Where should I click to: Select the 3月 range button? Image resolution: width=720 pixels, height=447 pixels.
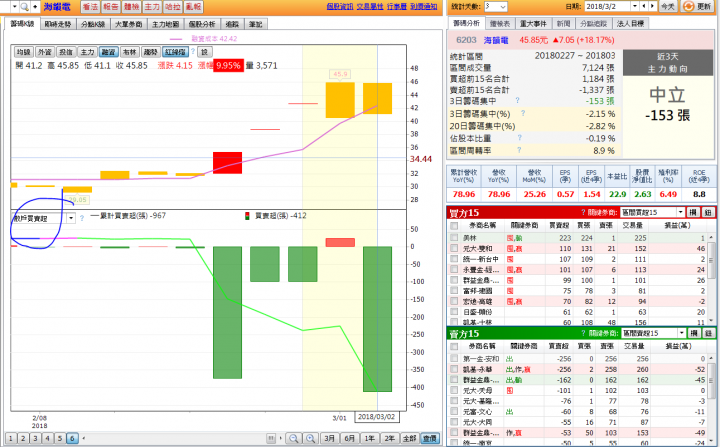pos(329,438)
